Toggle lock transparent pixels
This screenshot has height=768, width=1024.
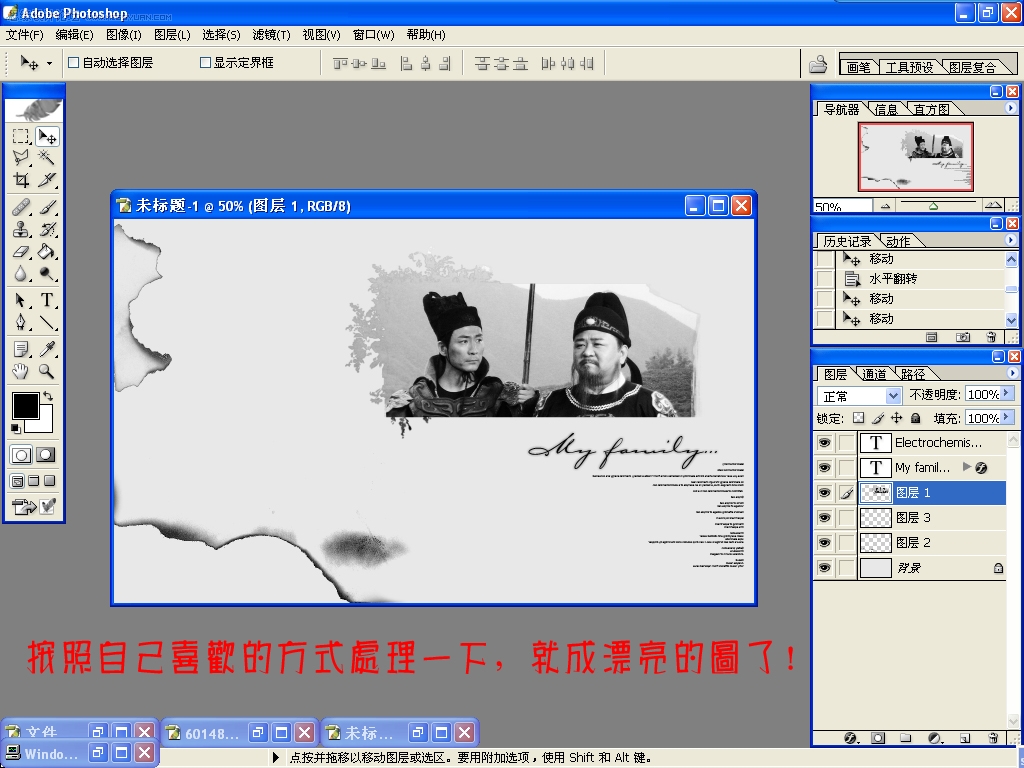click(x=859, y=418)
